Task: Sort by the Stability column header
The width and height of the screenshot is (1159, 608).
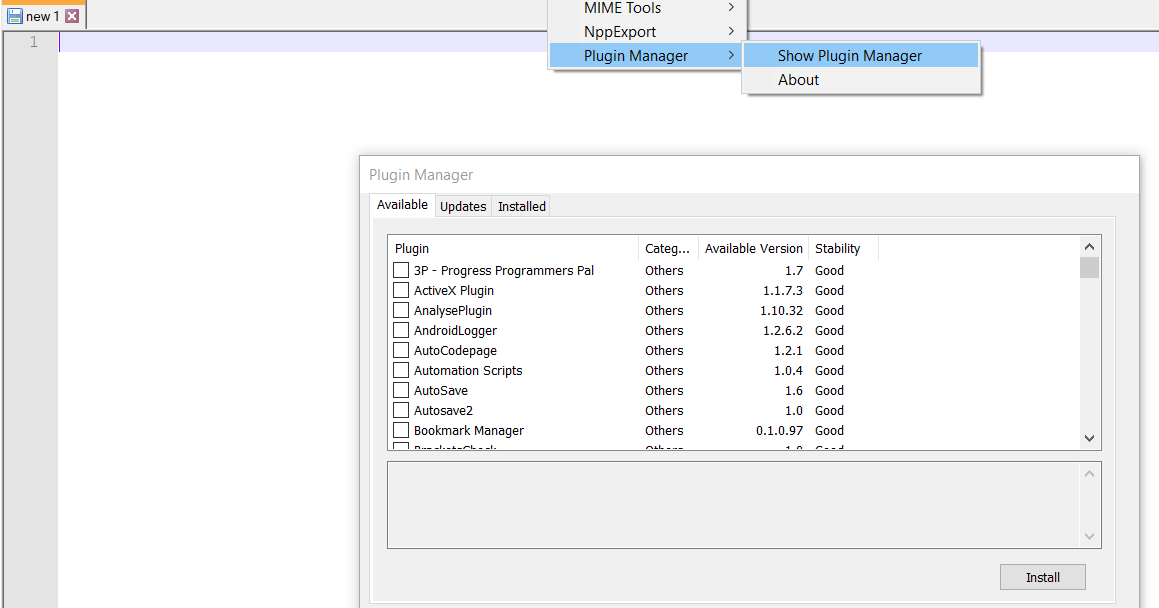Action: 843,248
